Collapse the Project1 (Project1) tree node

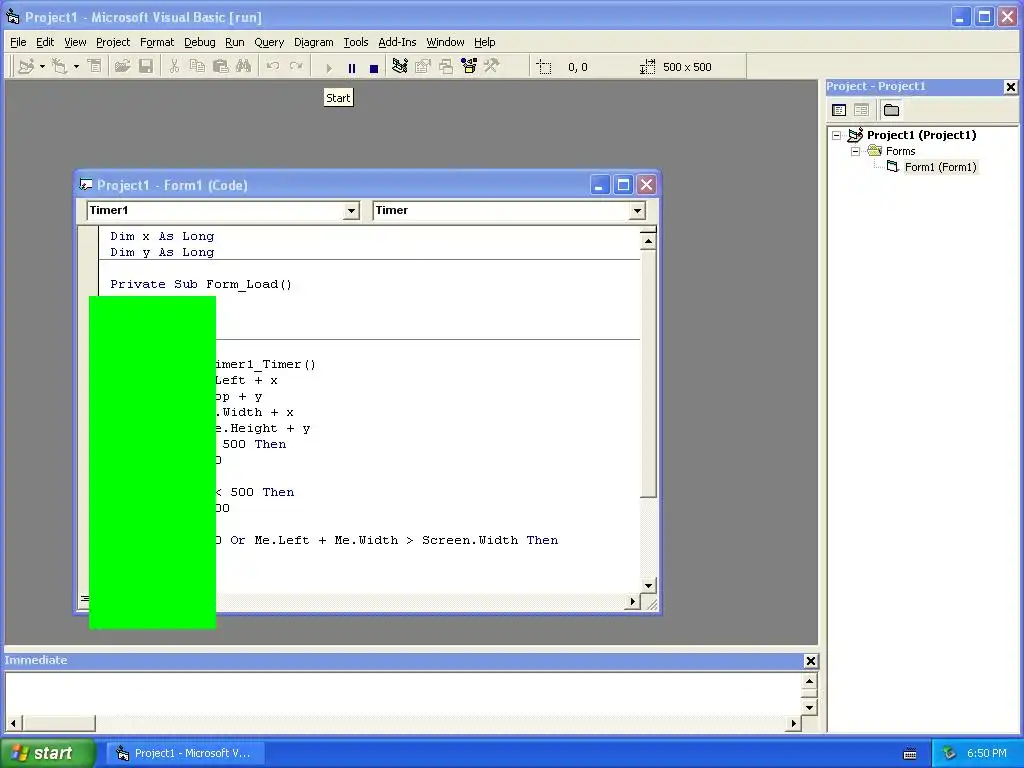pos(837,135)
